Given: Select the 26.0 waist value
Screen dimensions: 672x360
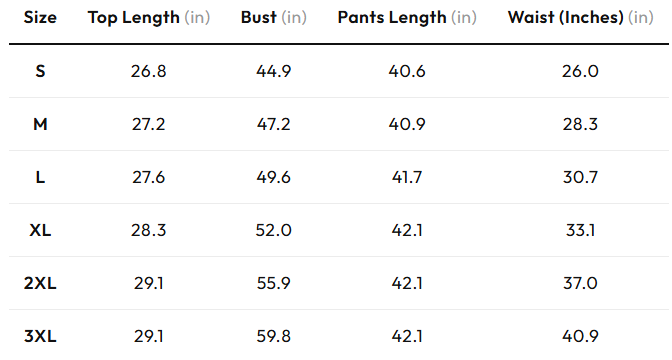Looking at the screenshot, I should click(x=580, y=71).
